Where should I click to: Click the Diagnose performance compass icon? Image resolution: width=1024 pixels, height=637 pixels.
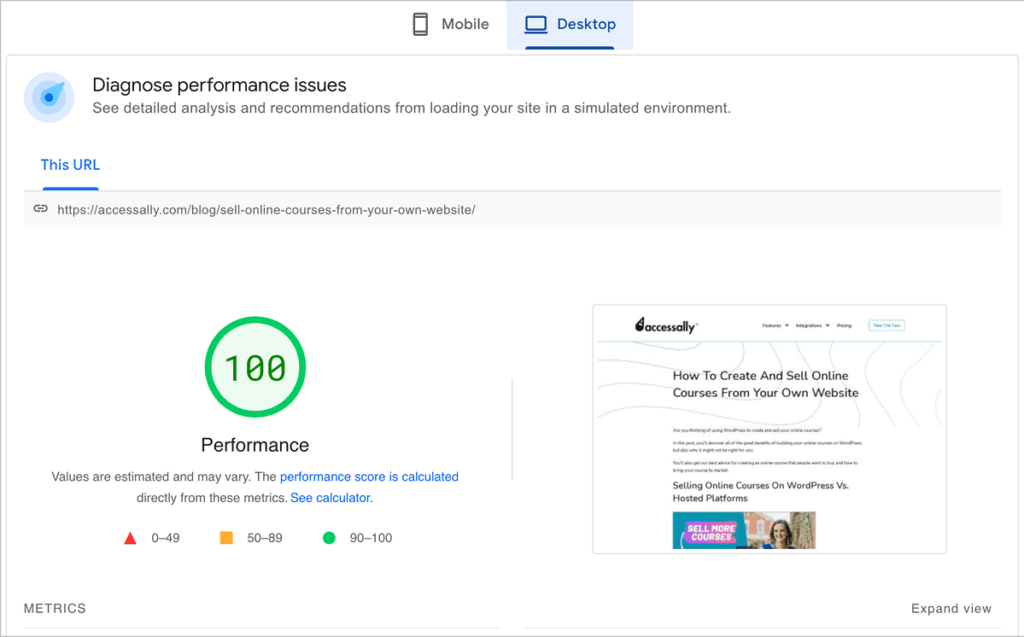coord(49,97)
